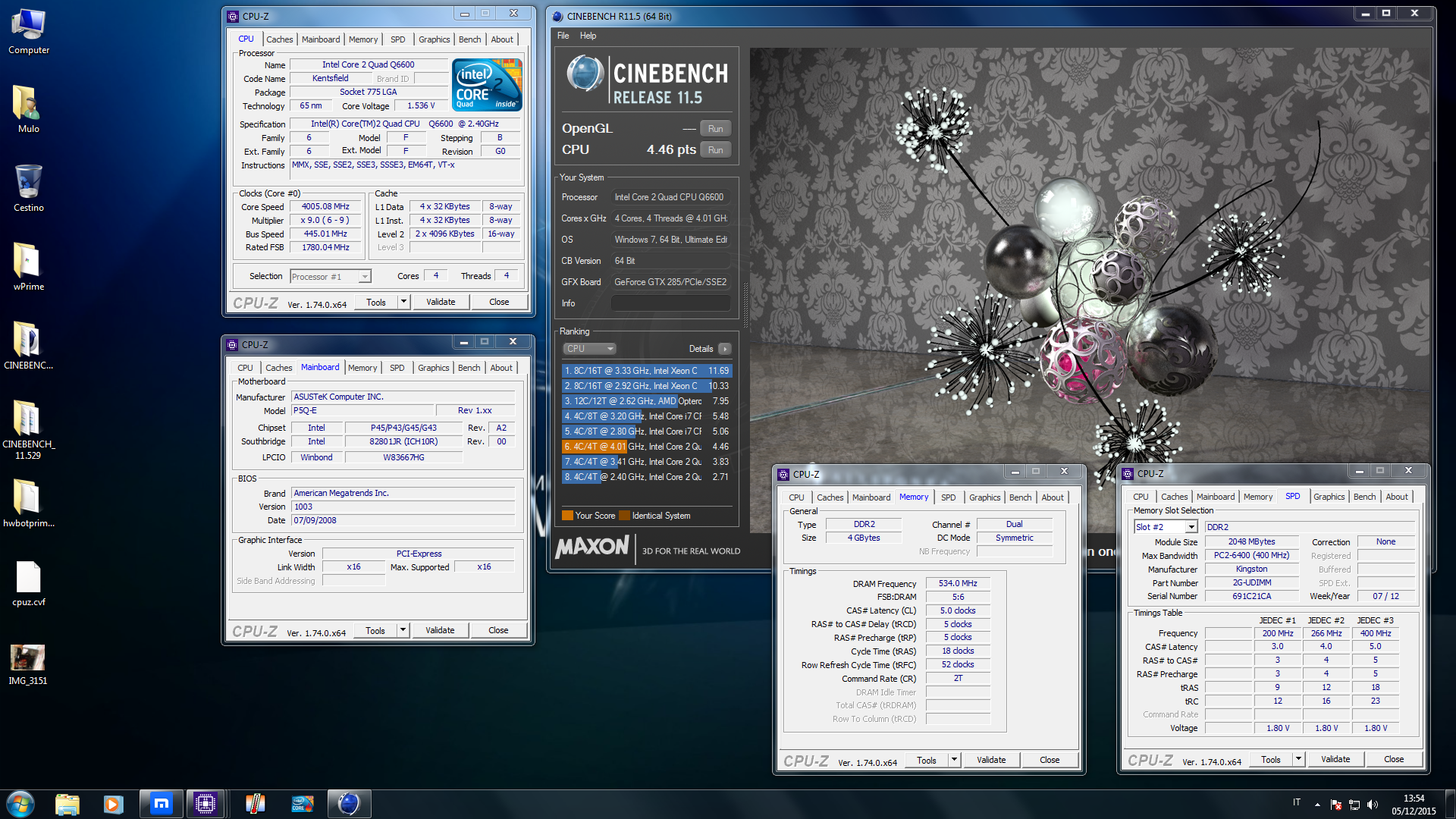1456x819 pixels.
Task: Open the Cestino recycle bin
Action: coord(29,188)
